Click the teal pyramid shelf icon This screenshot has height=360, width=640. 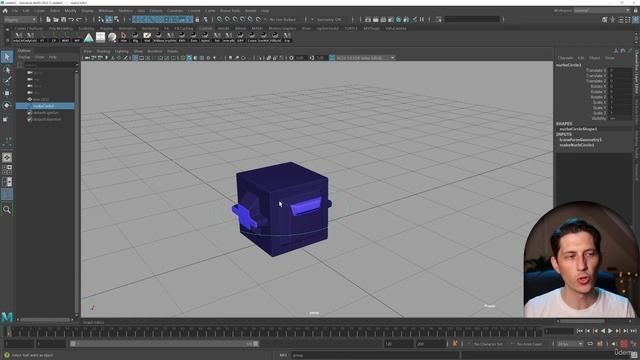89,38
